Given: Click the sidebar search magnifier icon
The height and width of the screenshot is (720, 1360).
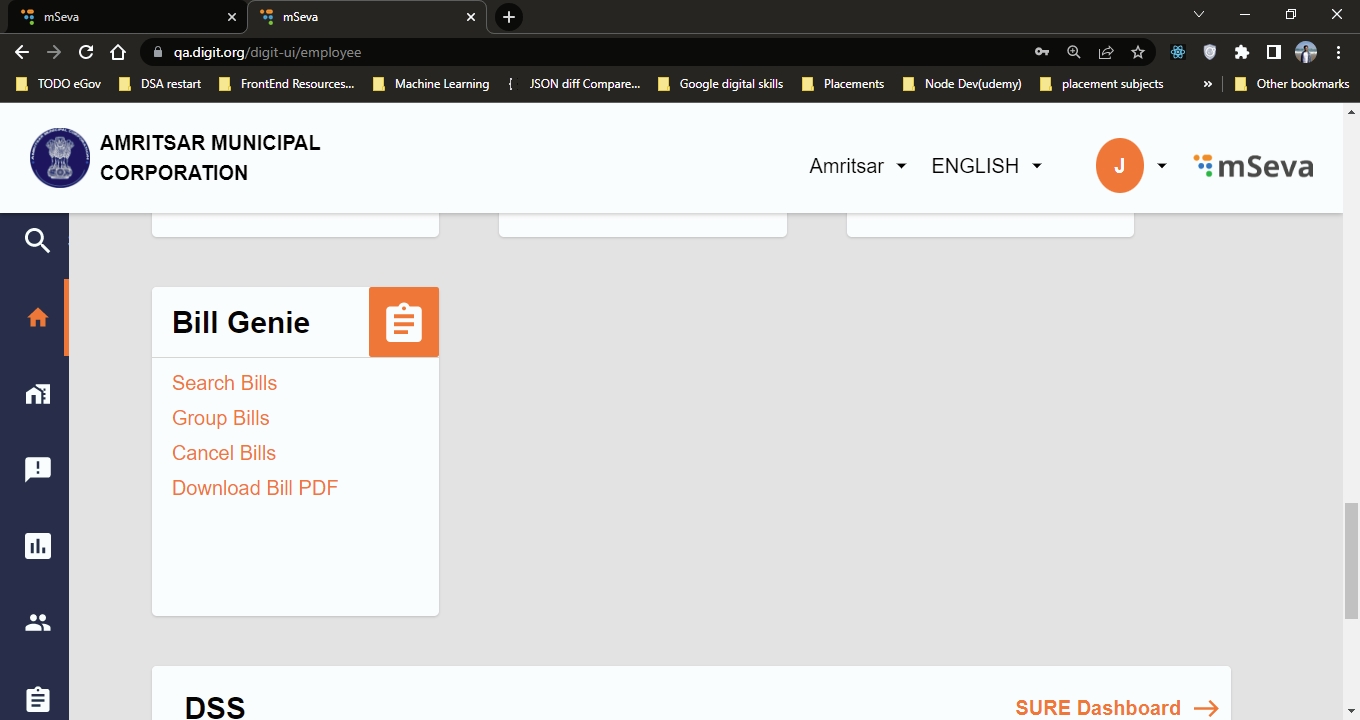Looking at the screenshot, I should [37, 241].
